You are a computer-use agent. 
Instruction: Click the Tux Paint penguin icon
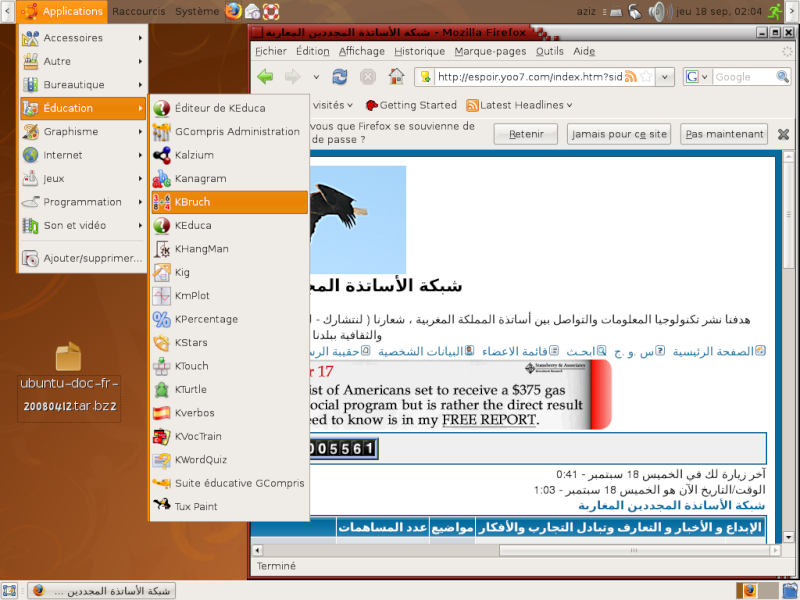point(162,506)
